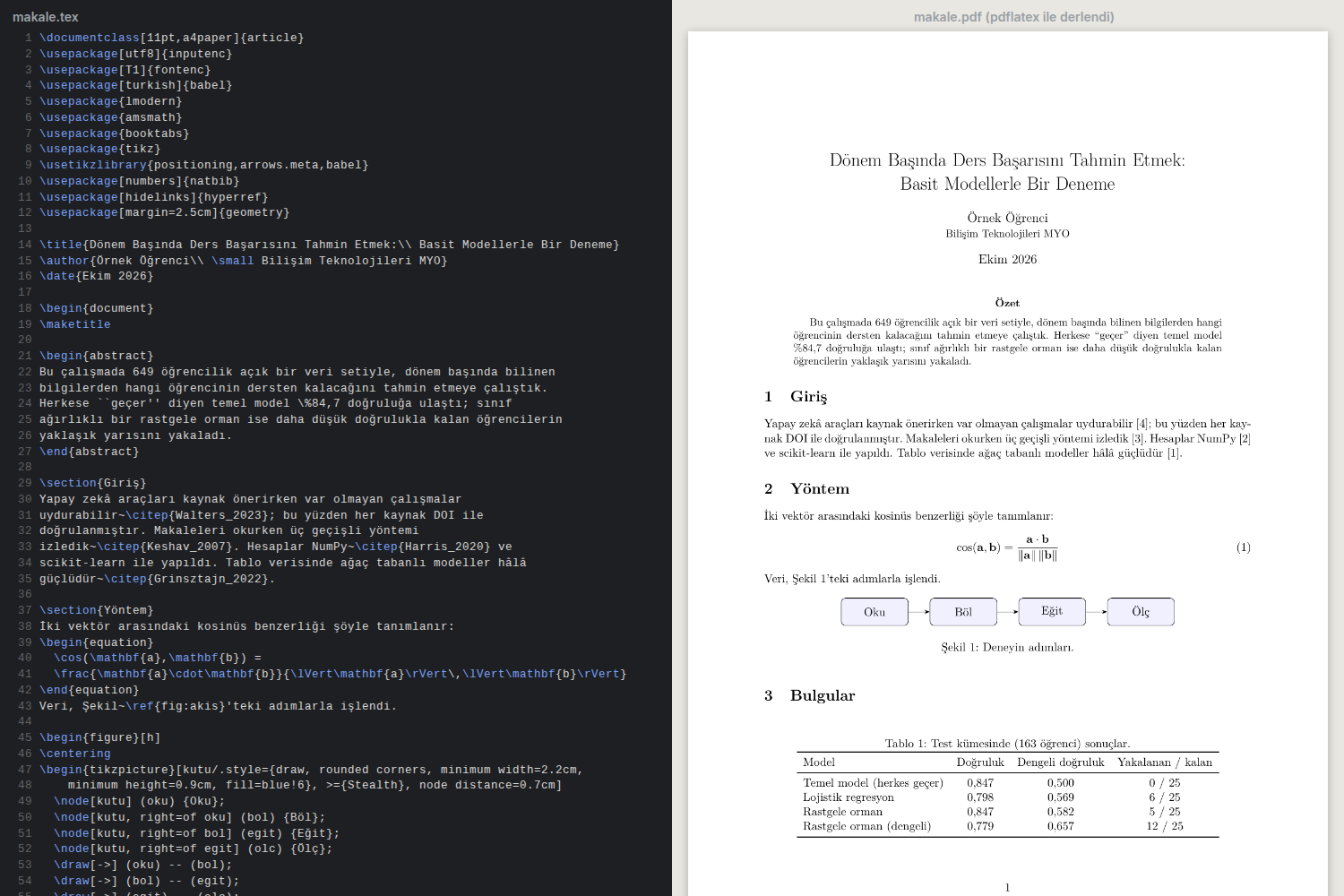Screen dimensions: 1344x896
Task: Click the "Lojistik regresyon" table row label
Action: point(849,797)
